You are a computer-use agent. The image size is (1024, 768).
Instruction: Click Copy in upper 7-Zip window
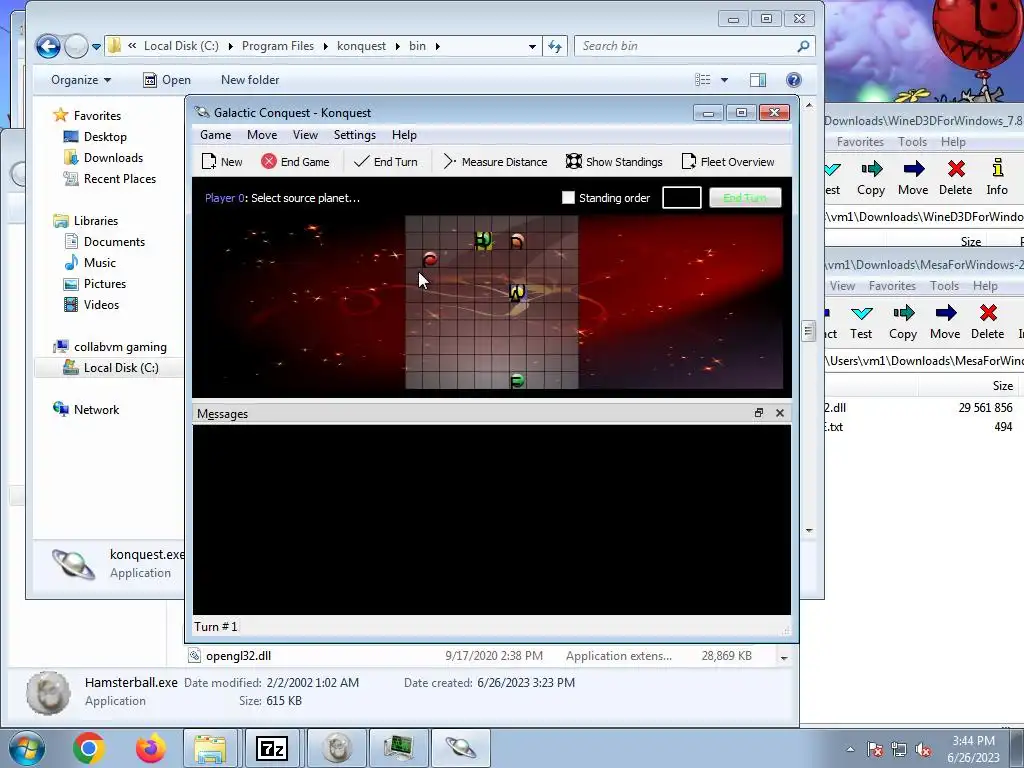point(871,178)
